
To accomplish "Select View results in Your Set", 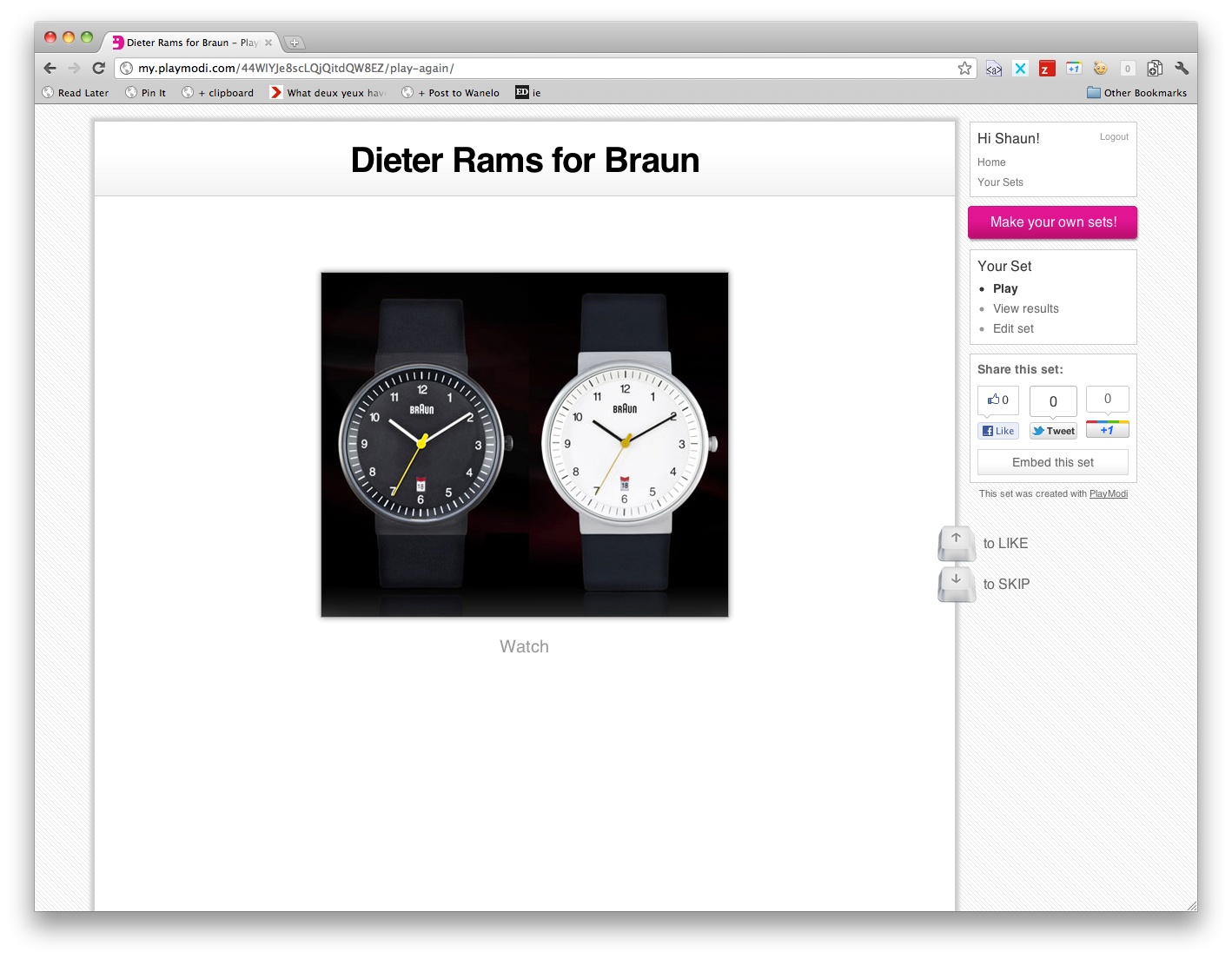I will tap(1026, 308).
